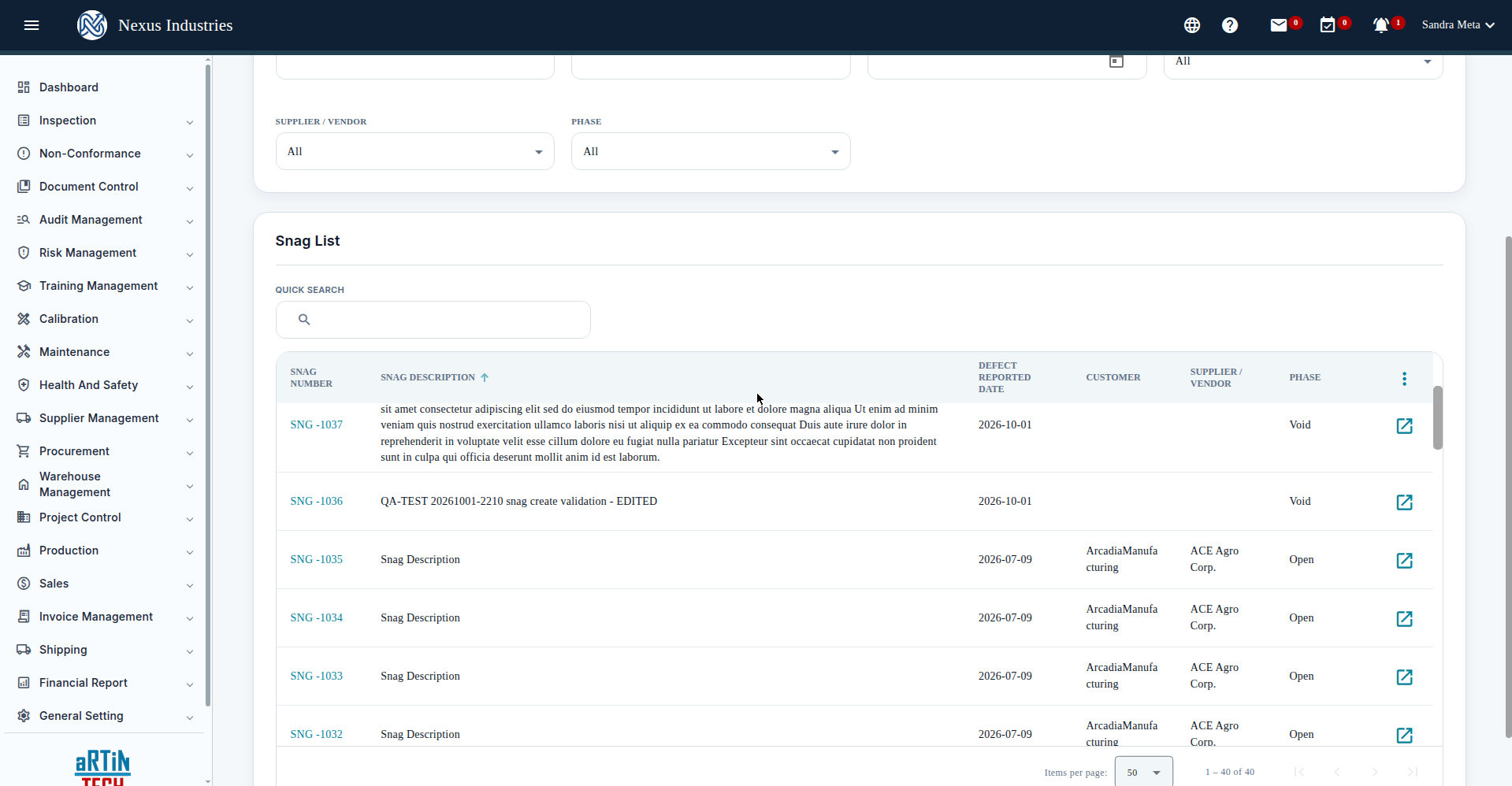Open the hamburger navigation menu
This screenshot has height=786, width=1512.
tap(32, 25)
